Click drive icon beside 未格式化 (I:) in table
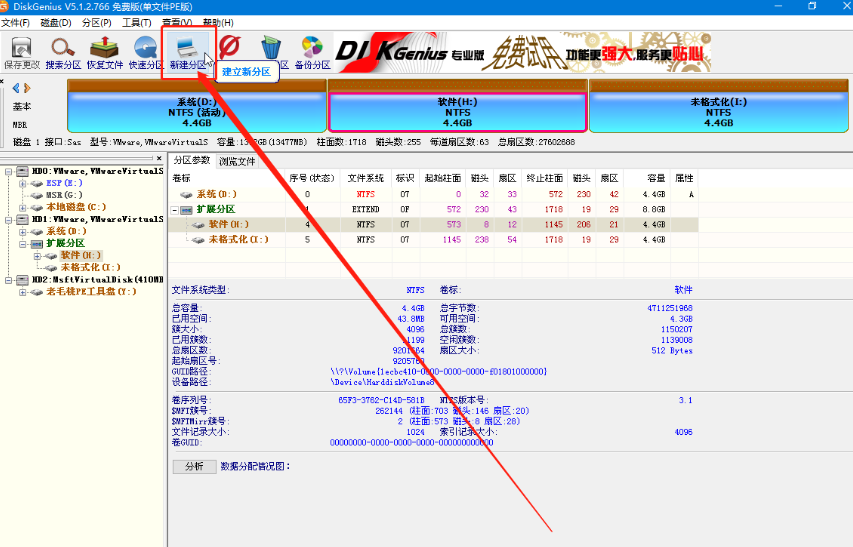 click(198, 240)
